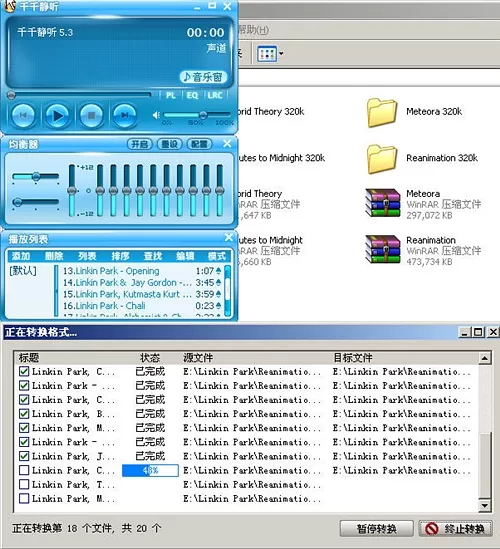
Task: Open the 添加 playlist menu
Action: tap(21, 256)
